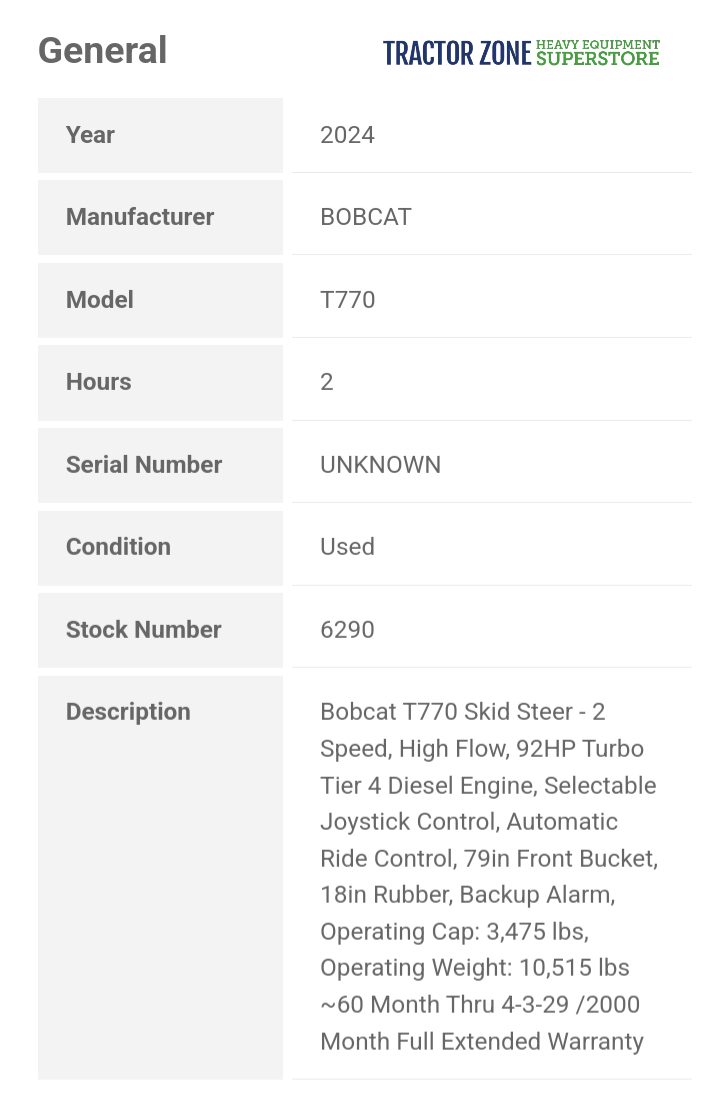720x1100 pixels.
Task: Click the BOBCAT manufacturer value
Action: tap(366, 217)
